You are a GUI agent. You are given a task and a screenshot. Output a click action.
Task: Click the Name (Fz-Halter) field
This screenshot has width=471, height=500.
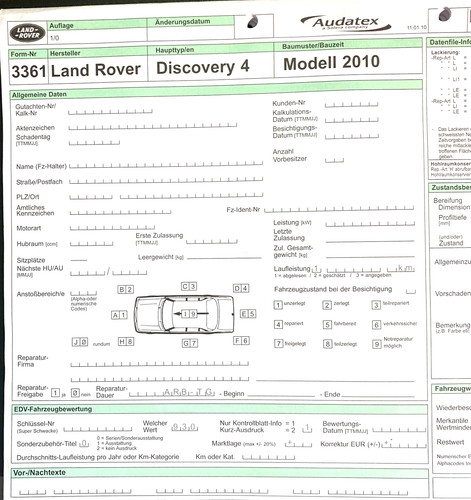click(x=166, y=164)
